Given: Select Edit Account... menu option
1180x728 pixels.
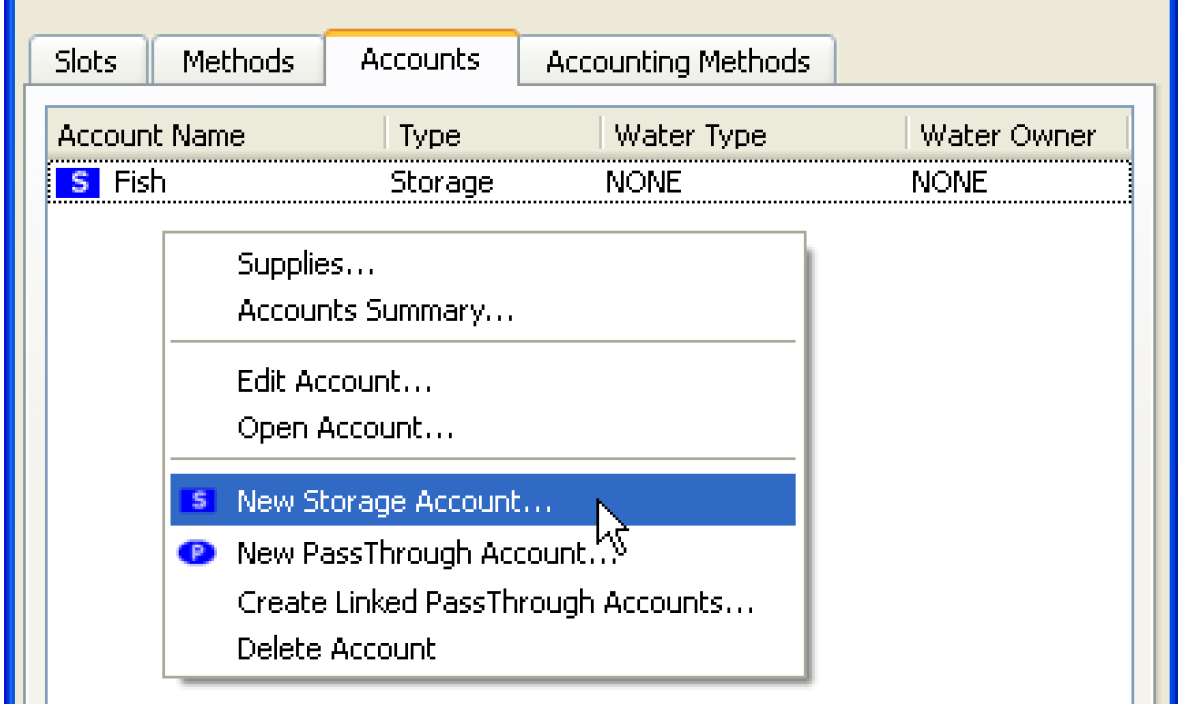Looking at the screenshot, I should [334, 381].
